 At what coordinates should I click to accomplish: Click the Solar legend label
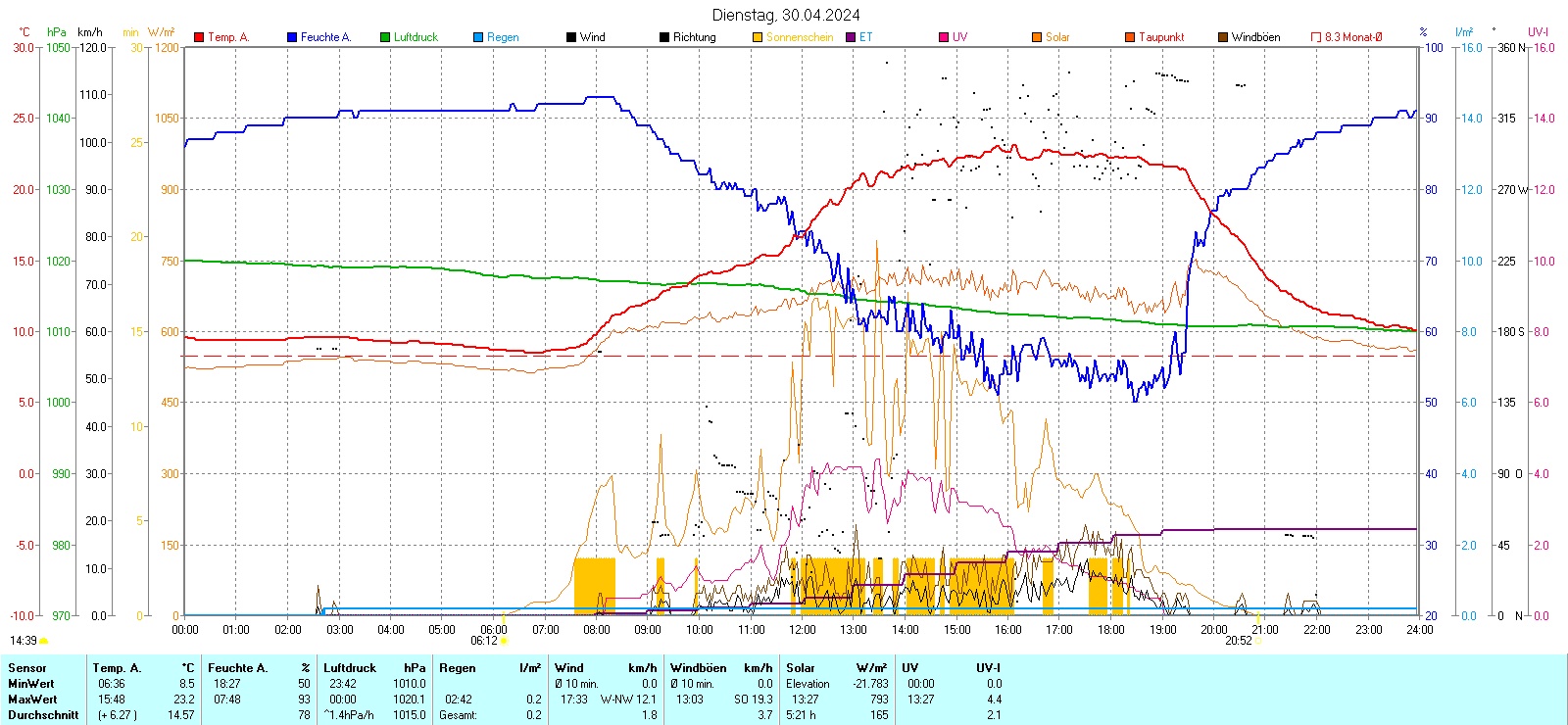(1057, 37)
